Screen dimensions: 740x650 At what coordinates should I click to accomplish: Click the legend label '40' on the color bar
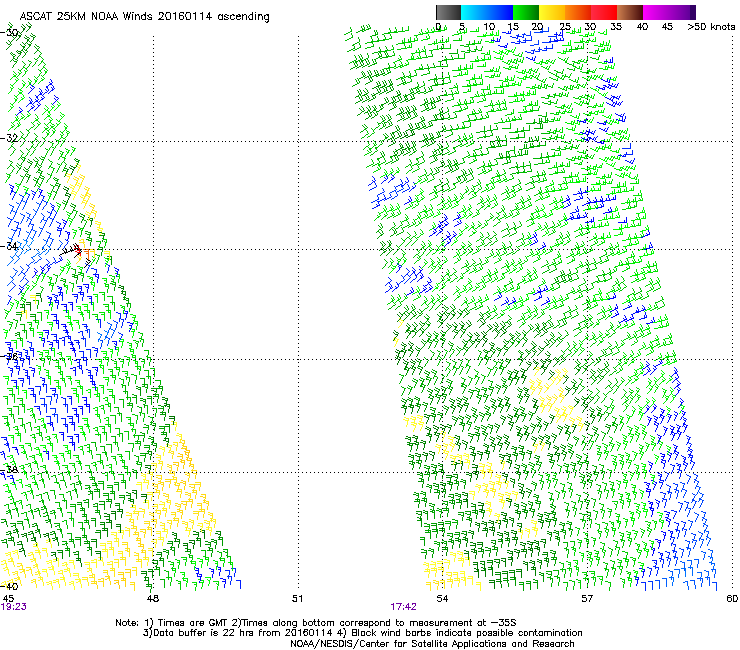pyautogui.click(x=642, y=27)
